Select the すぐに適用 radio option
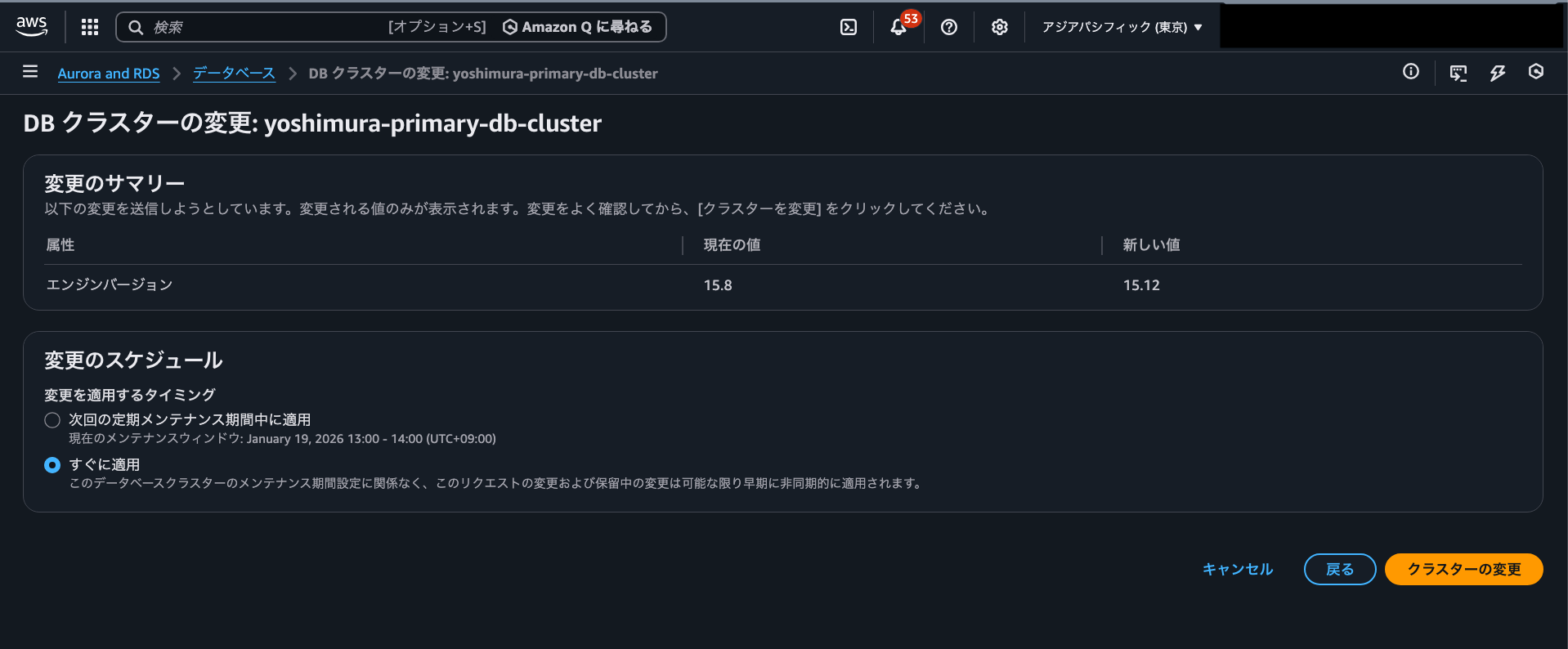1568x649 pixels. pyautogui.click(x=52, y=465)
